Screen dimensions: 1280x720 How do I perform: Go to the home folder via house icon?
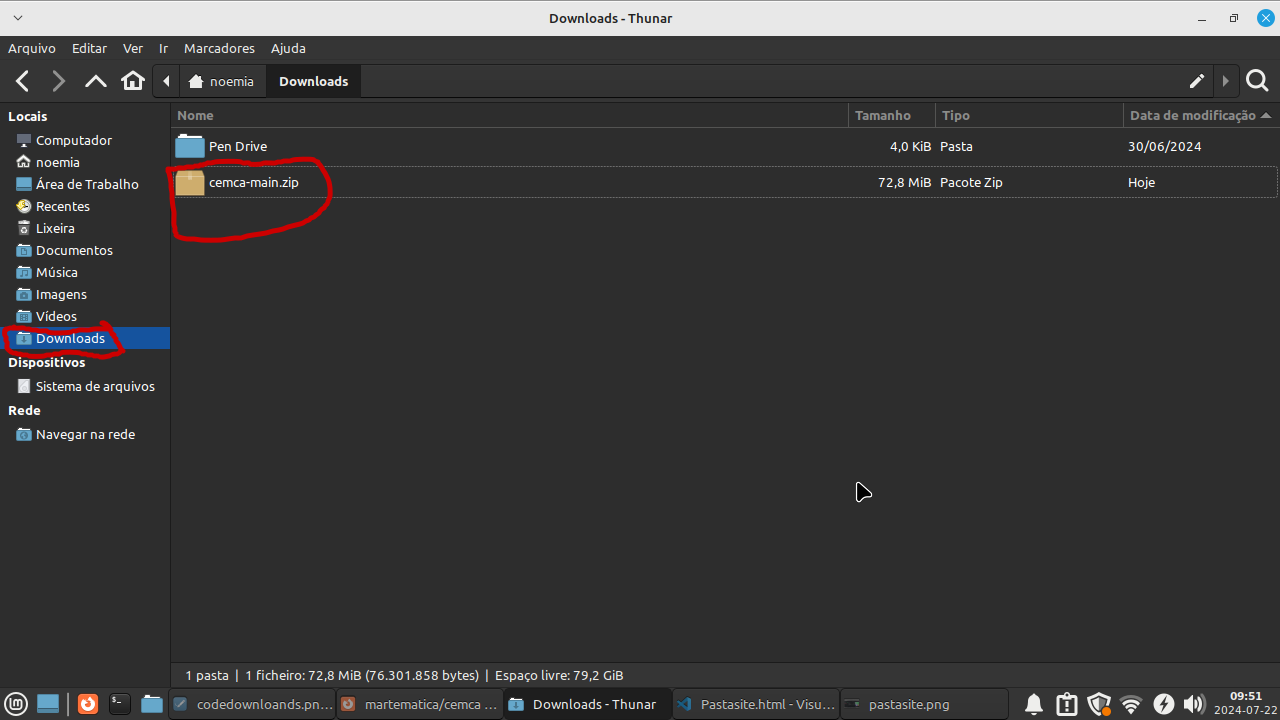tap(133, 81)
